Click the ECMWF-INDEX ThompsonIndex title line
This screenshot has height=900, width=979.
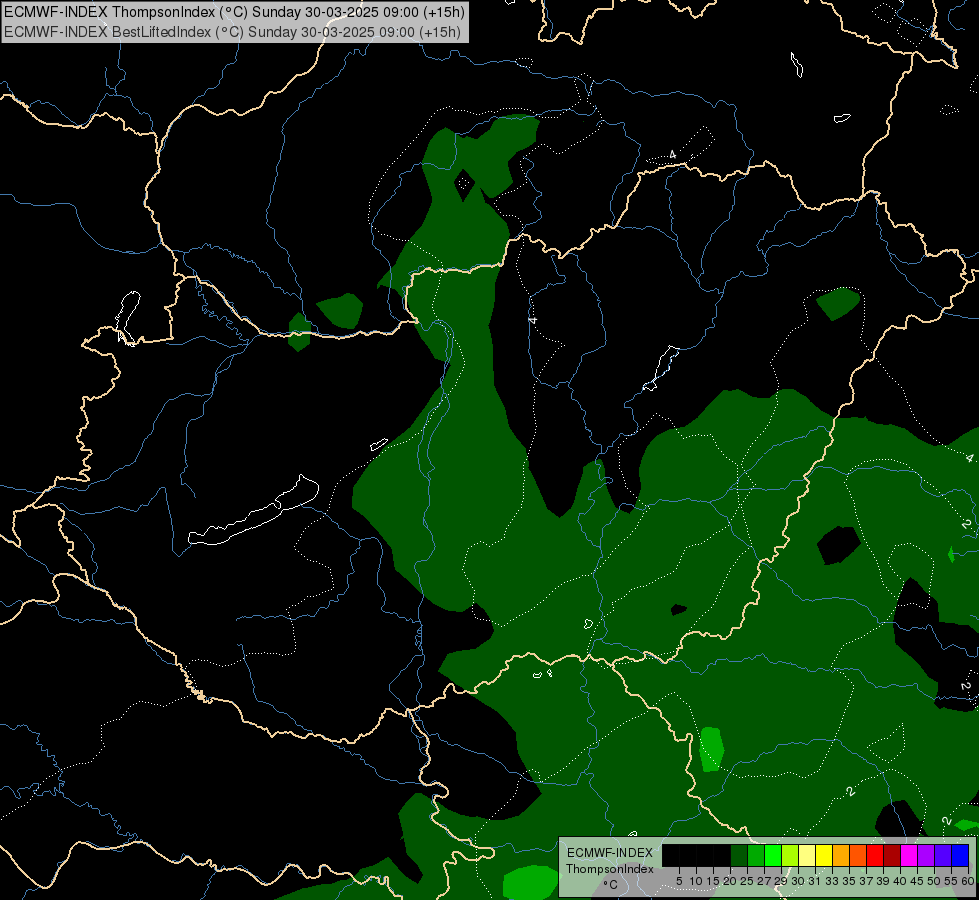234,12
